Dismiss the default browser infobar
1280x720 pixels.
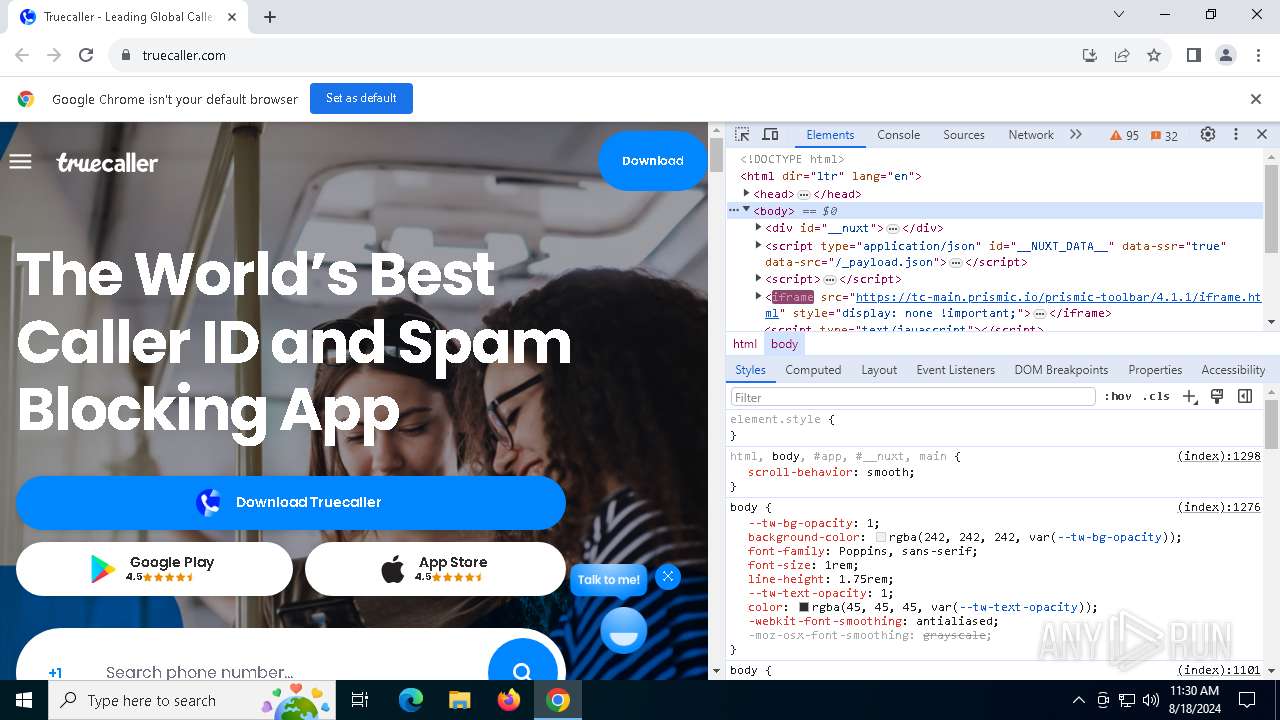click(x=1256, y=99)
